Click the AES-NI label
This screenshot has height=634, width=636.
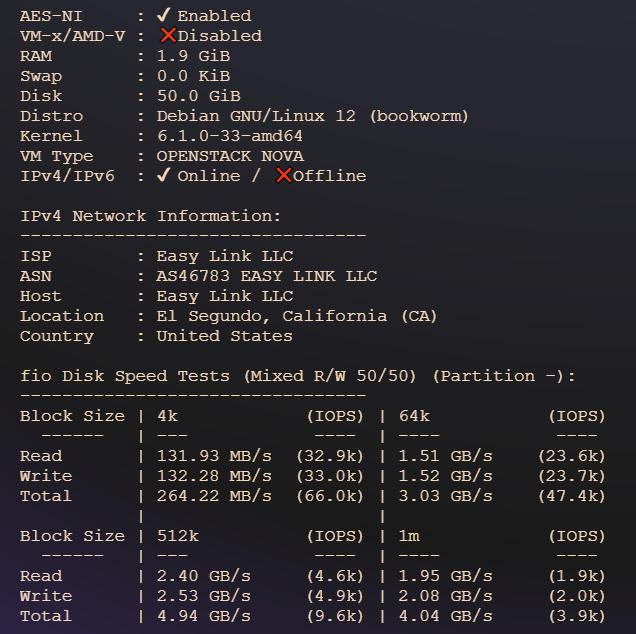coord(51,16)
